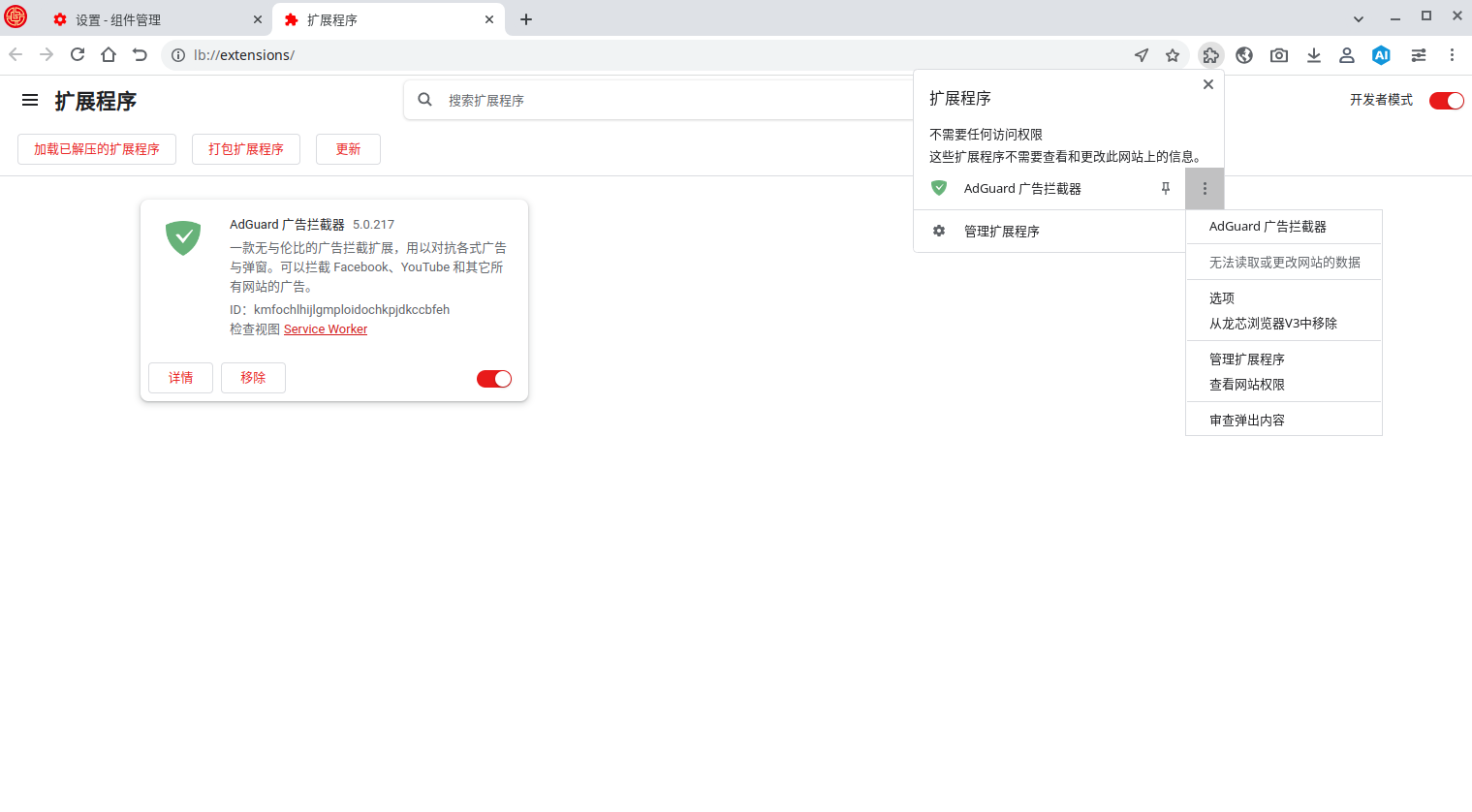Click the undo closed tab arrow icon
1472x812 pixels.
click(x=140, y=55)
